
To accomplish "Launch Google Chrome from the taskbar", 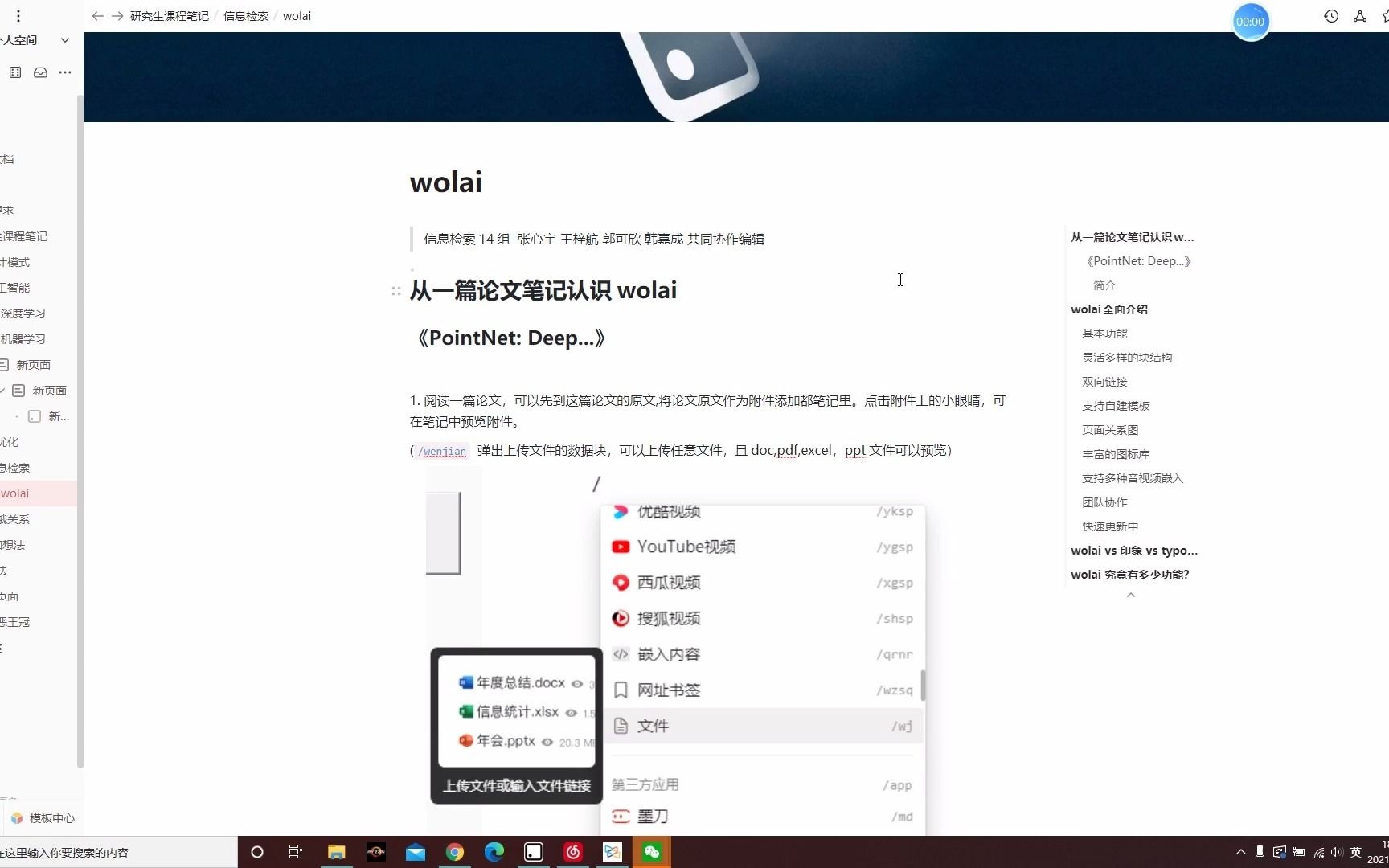I will click(x=455, y=852).
